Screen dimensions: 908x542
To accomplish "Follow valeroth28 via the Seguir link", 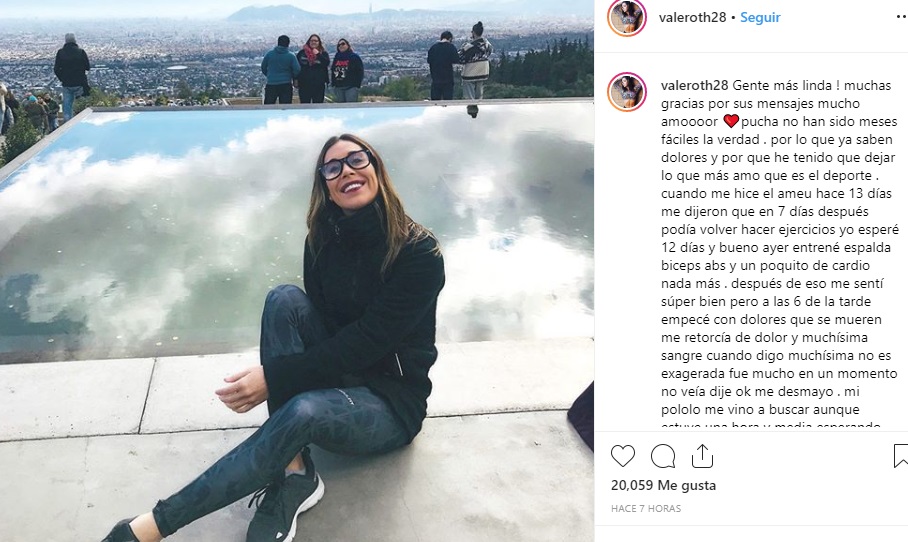I will [x=760, y=17].
